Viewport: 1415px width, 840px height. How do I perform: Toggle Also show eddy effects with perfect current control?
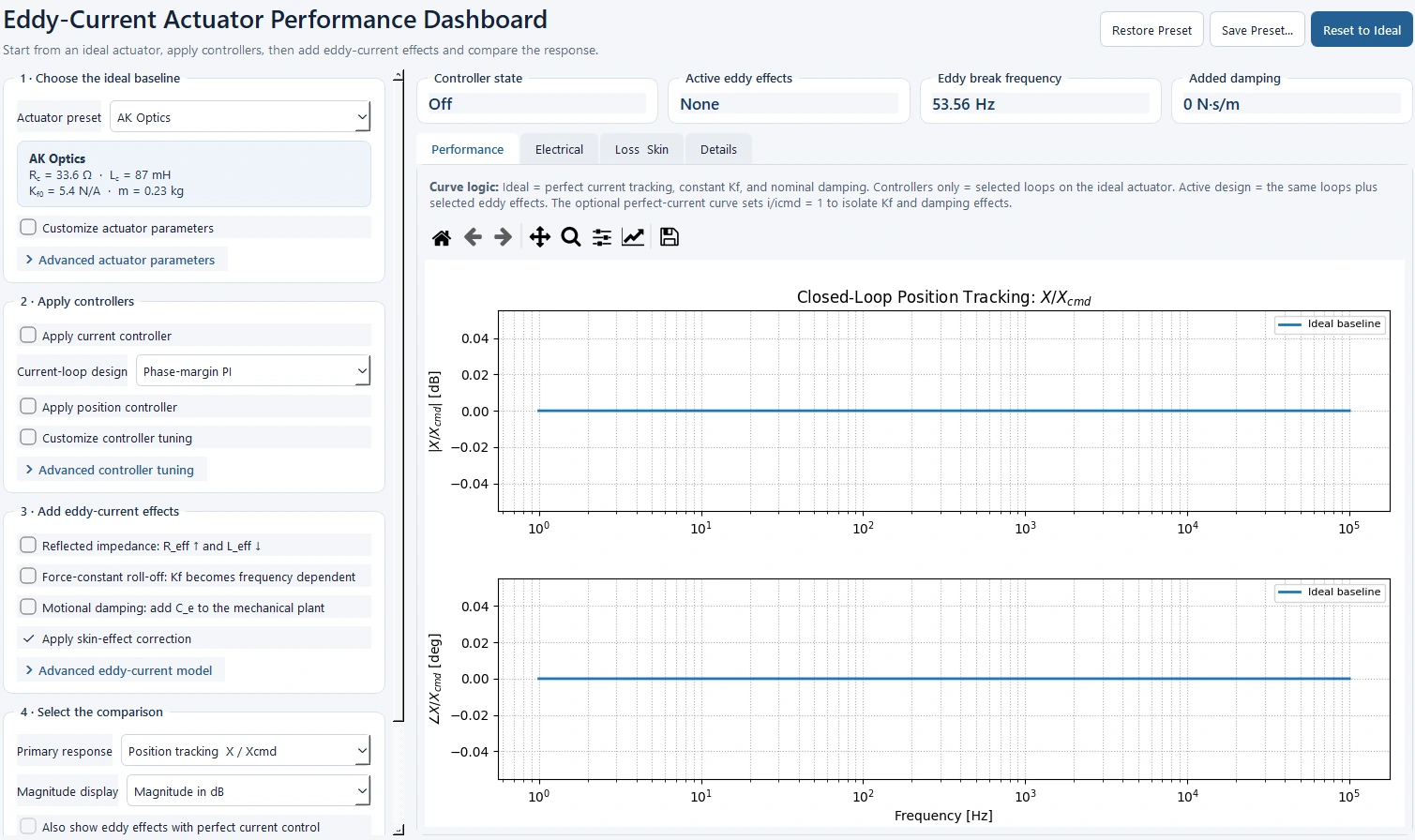28,826
